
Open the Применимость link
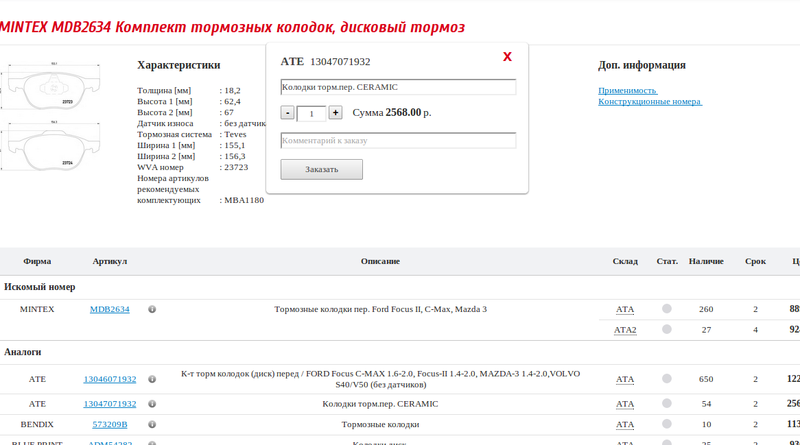point(627,90)
